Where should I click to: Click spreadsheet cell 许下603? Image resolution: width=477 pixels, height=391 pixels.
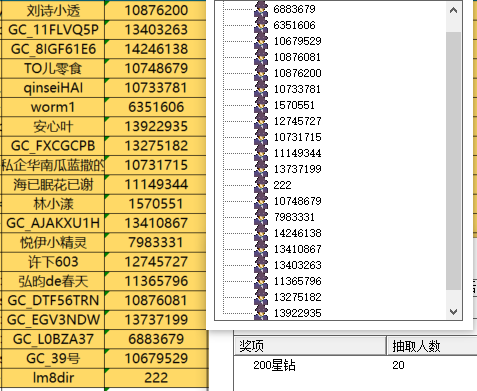[x=53, y=262]
